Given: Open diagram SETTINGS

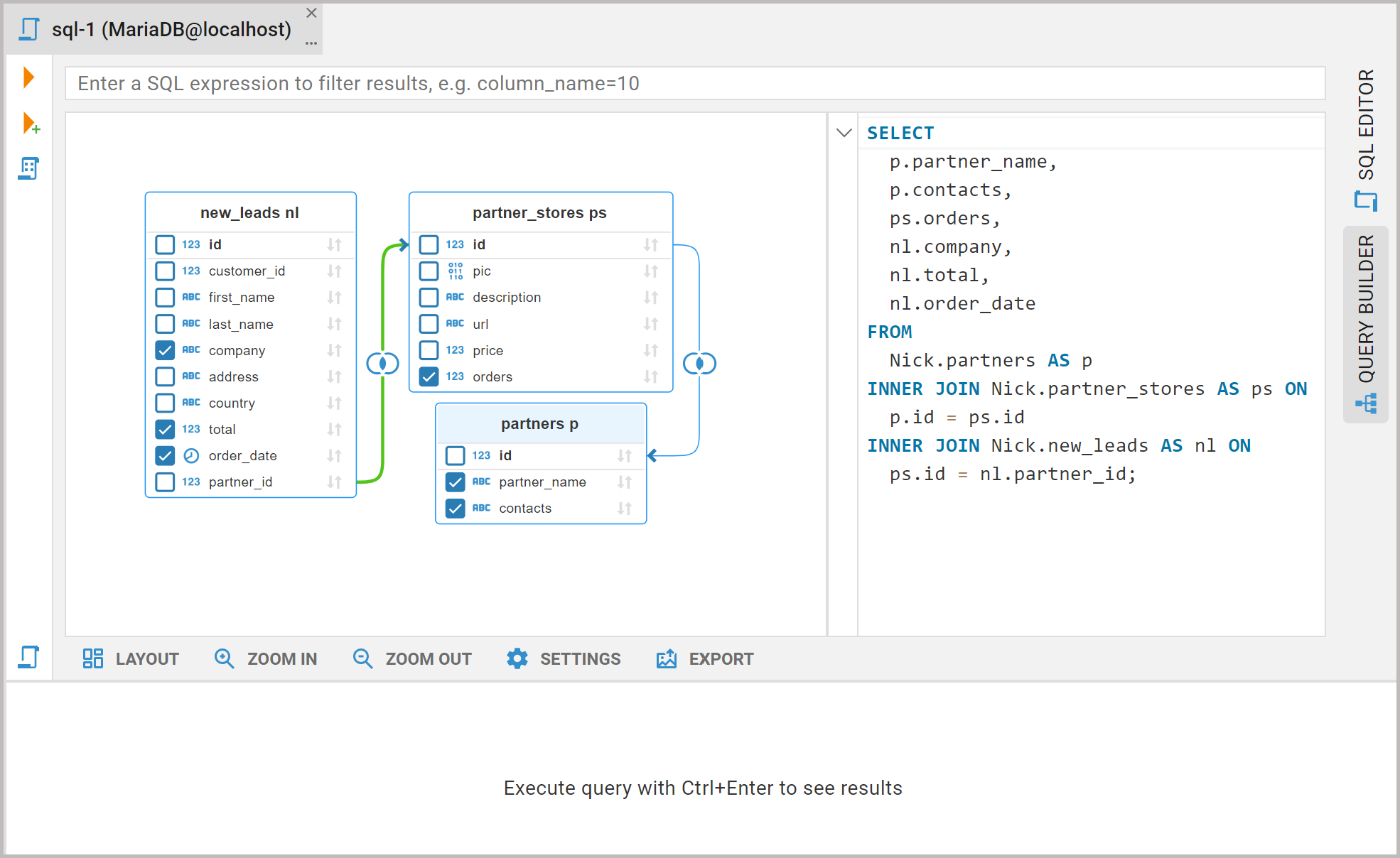Looking at the screenshot, I should click(x=564, y=659).
